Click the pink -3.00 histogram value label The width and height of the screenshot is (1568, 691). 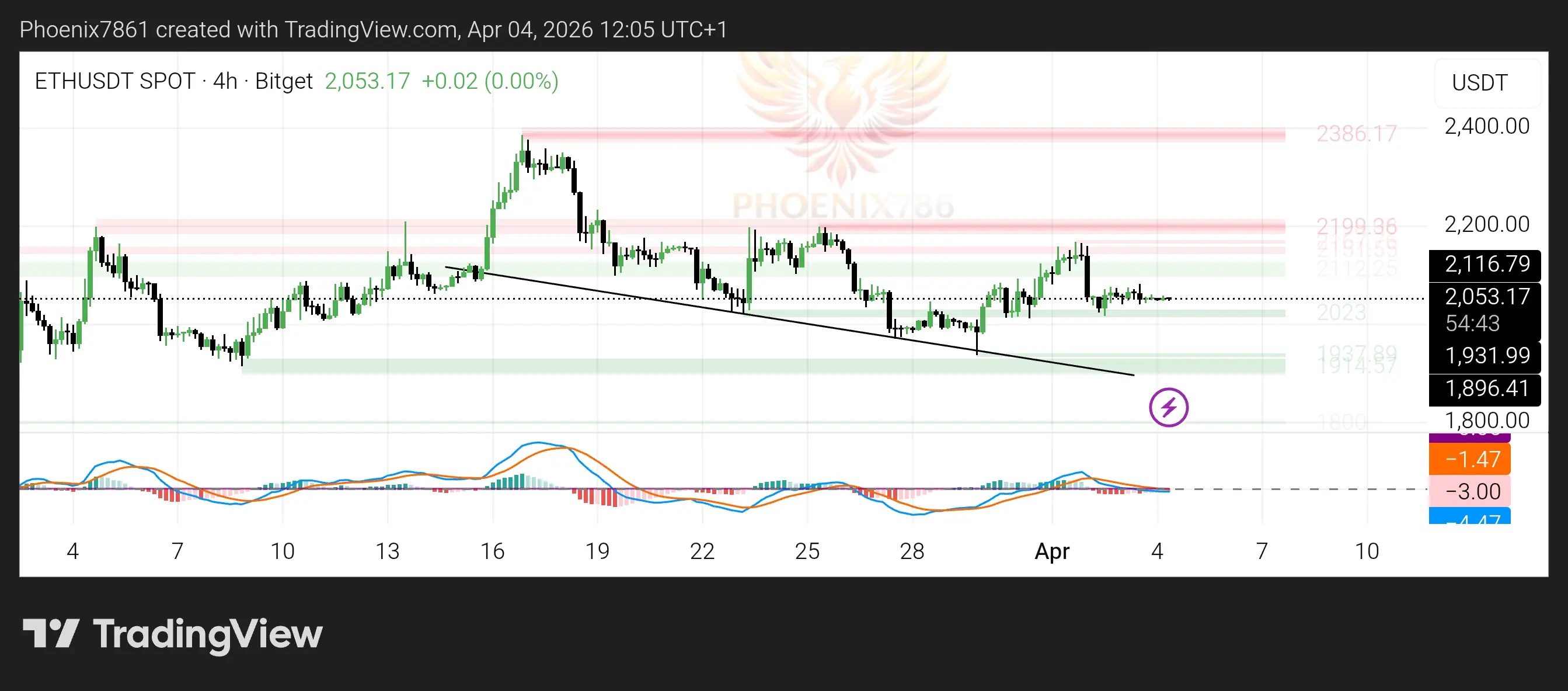[x=1470, y=491]
